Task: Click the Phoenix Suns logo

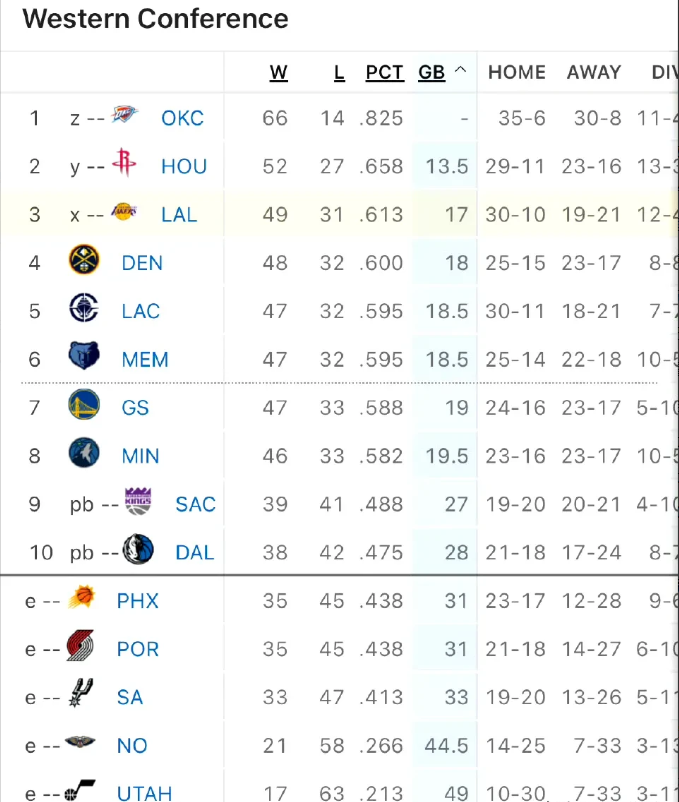Action: pos(82,597)
